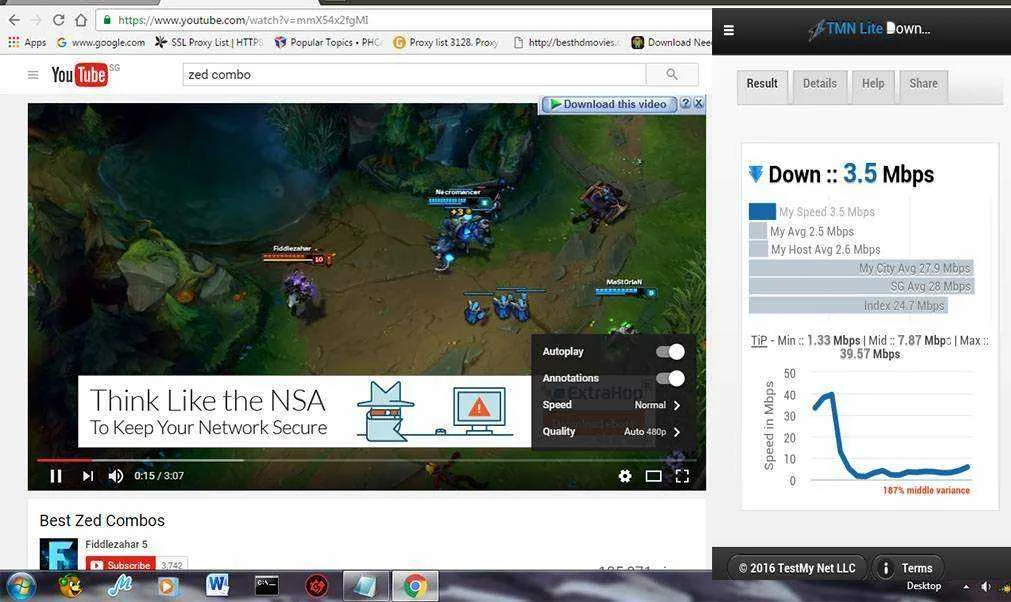Click the TiP link
This screenshot has width=1011, height=602.
(759, 341)
